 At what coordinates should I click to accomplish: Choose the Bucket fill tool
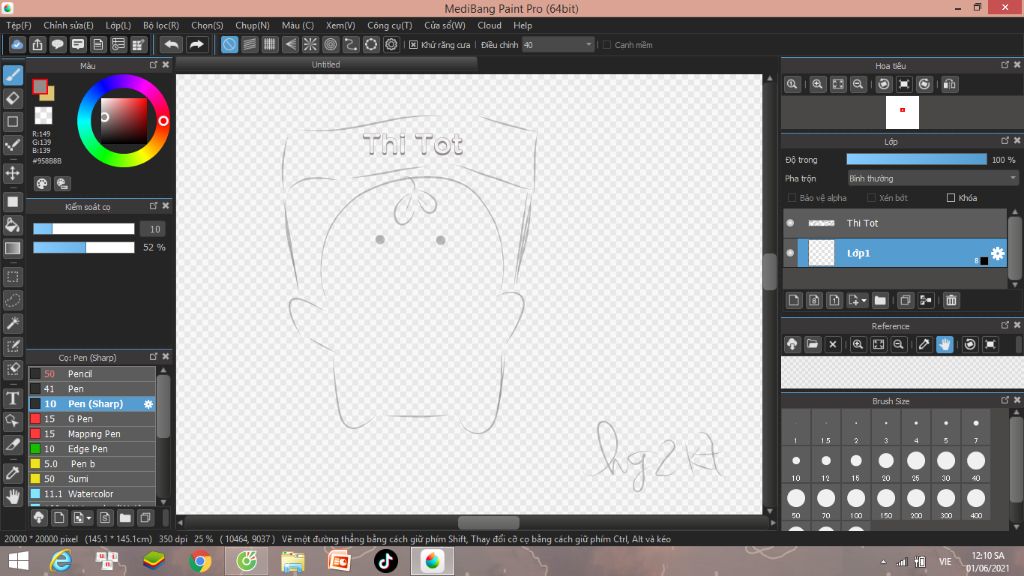tap(13, 225)
